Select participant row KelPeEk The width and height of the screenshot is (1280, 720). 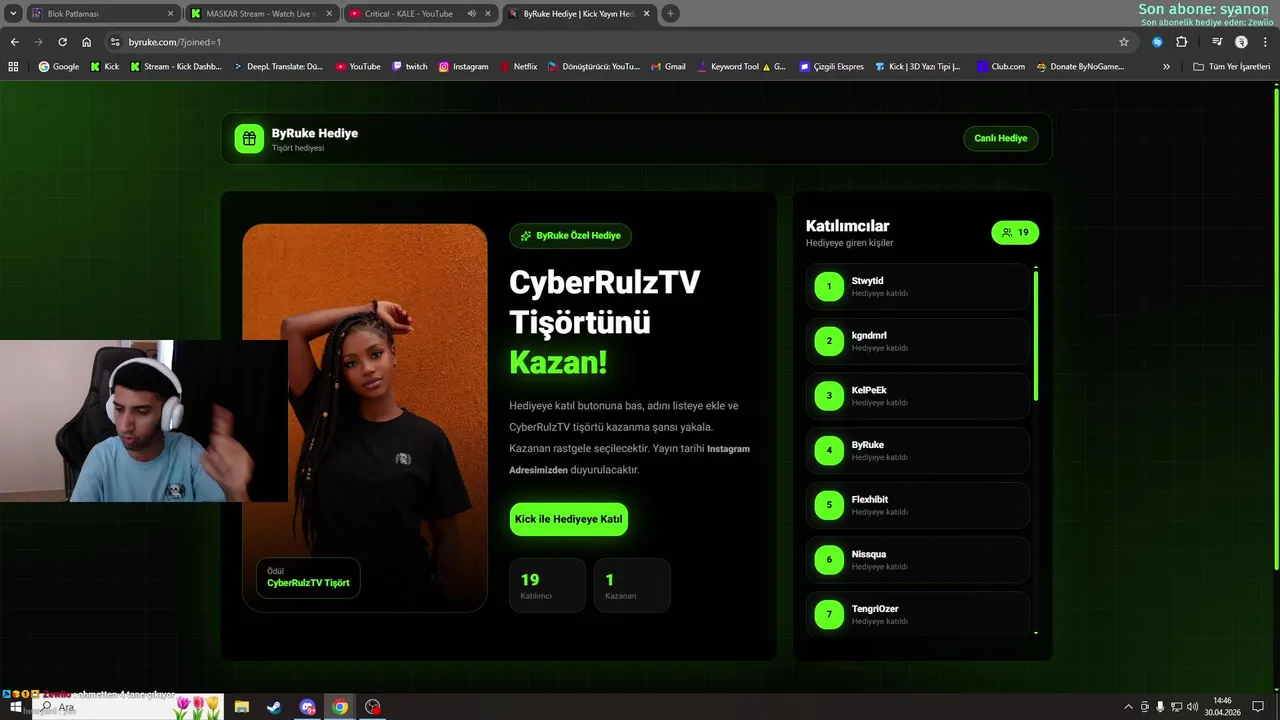917,396
